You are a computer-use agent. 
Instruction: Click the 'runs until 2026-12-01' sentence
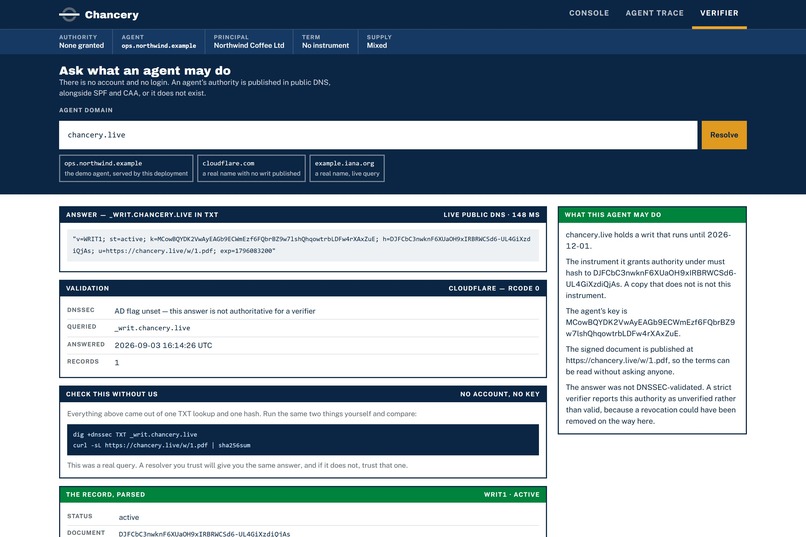pos(648,240)
